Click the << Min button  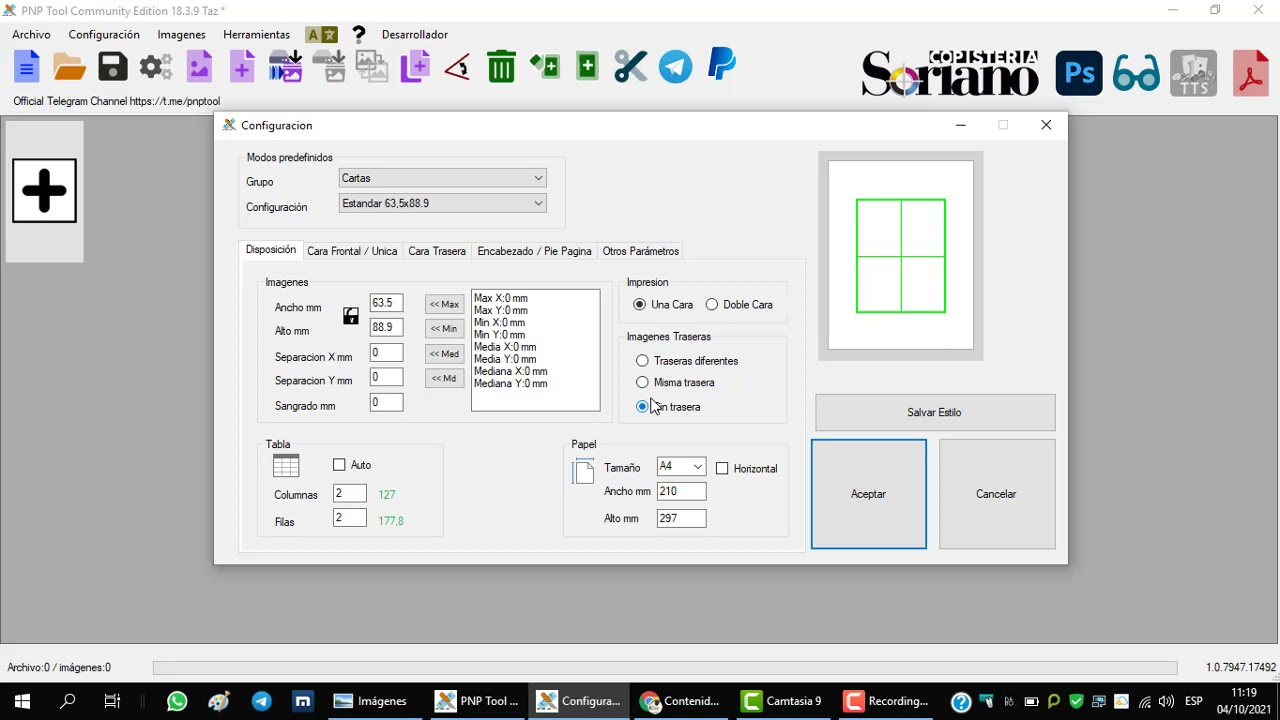pyautogui.click(x=444, y=328)
